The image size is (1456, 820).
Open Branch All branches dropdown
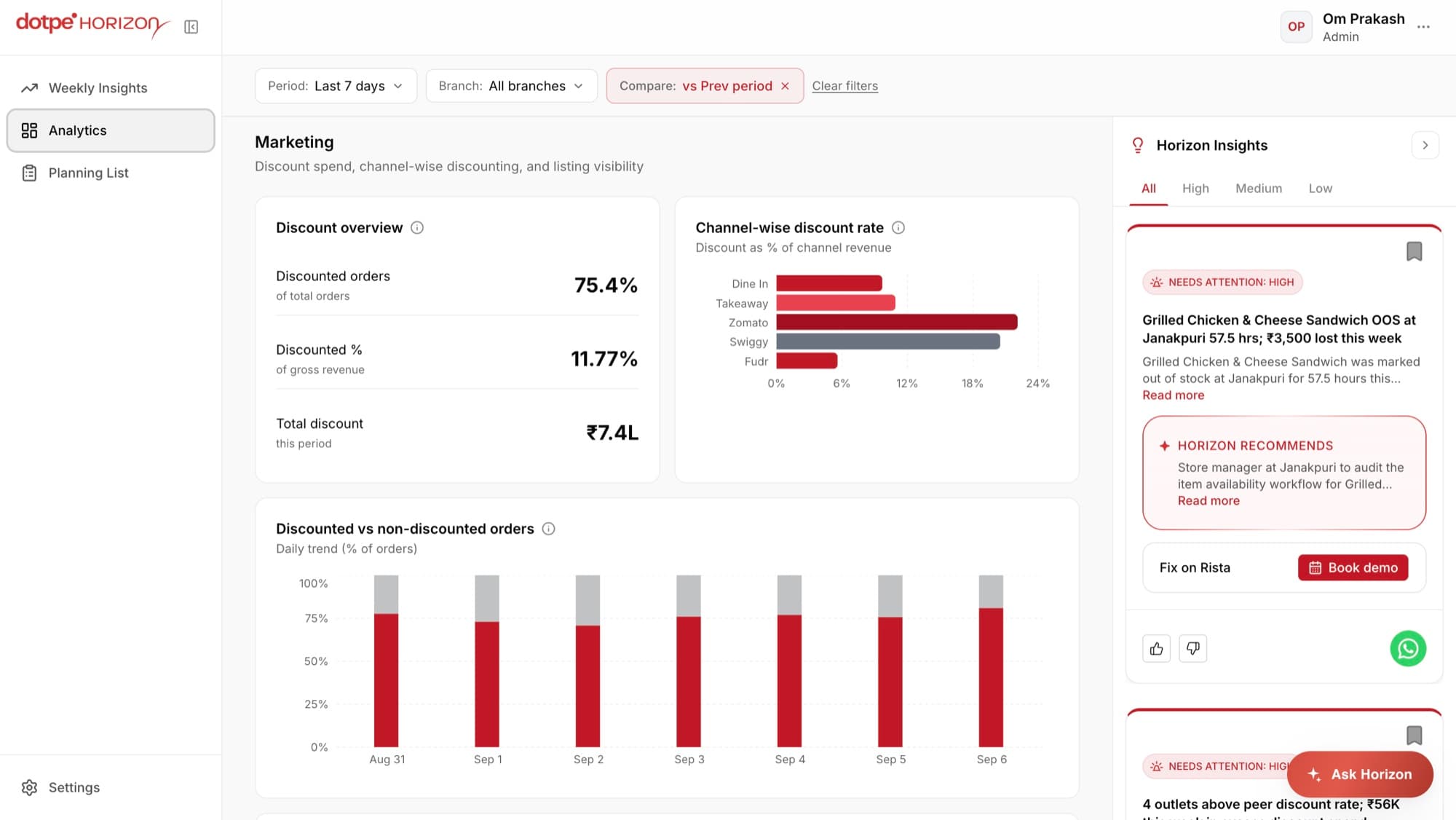[511, 86]
